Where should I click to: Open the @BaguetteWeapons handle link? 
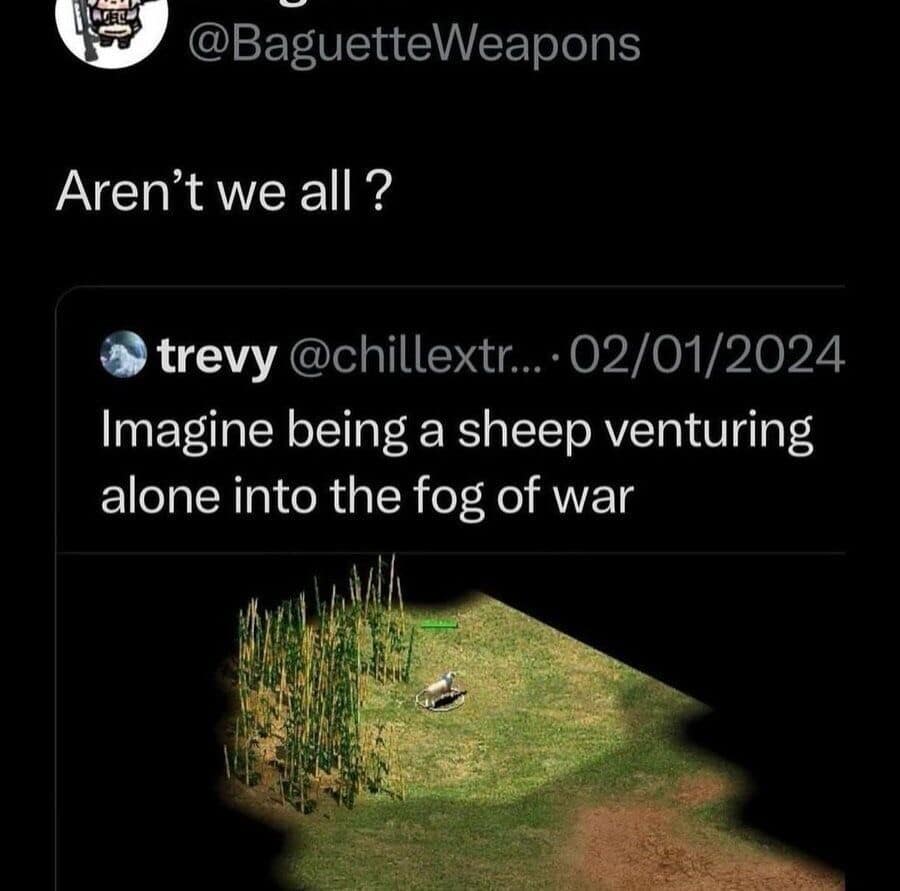tap(414, 46)
